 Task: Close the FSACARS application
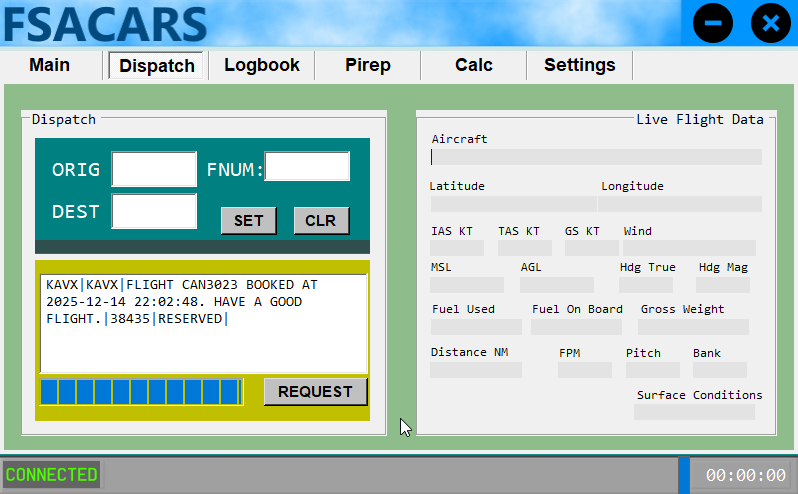tap(770, 23)
